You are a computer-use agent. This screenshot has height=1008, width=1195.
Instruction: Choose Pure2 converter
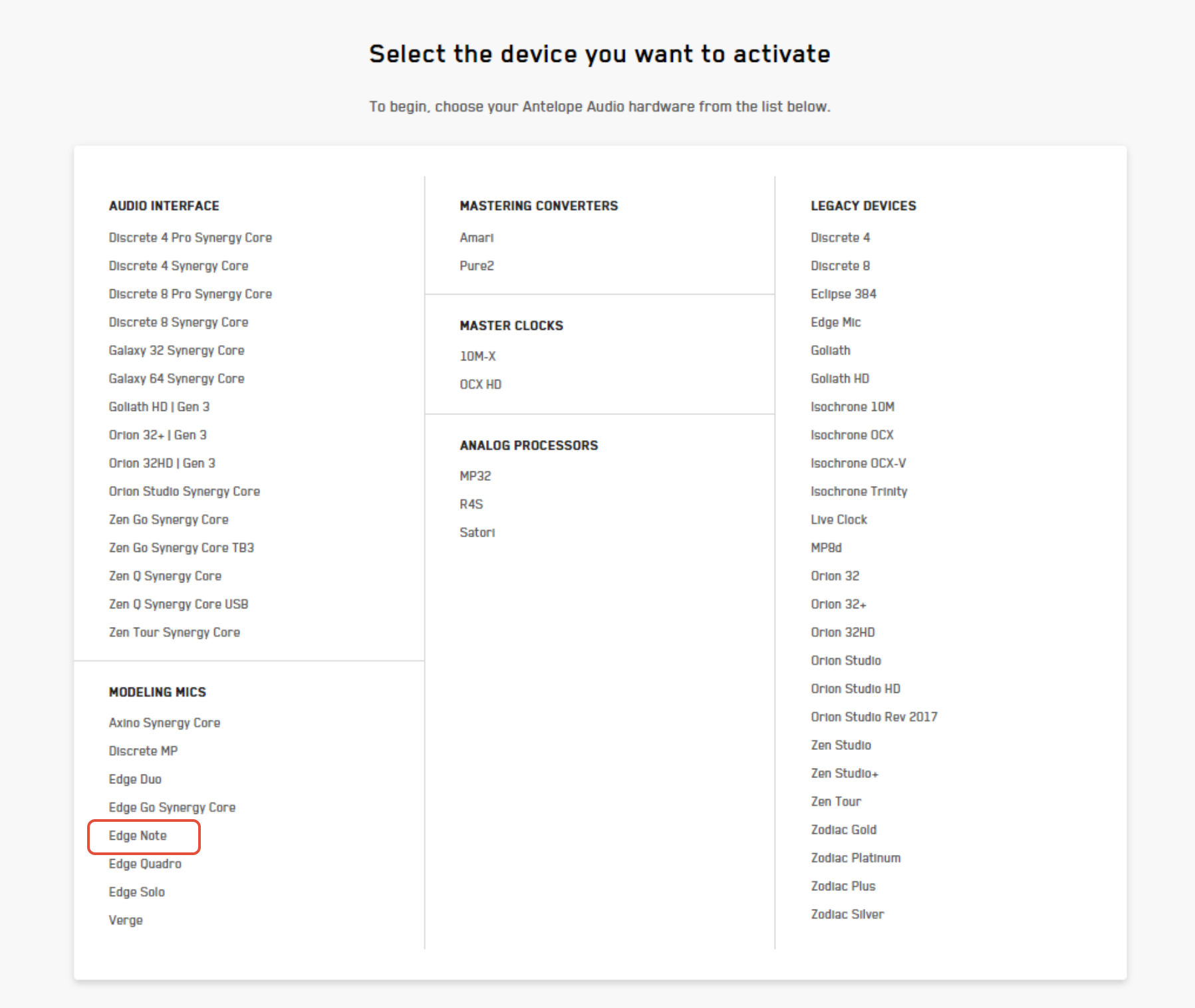[476, 266]
